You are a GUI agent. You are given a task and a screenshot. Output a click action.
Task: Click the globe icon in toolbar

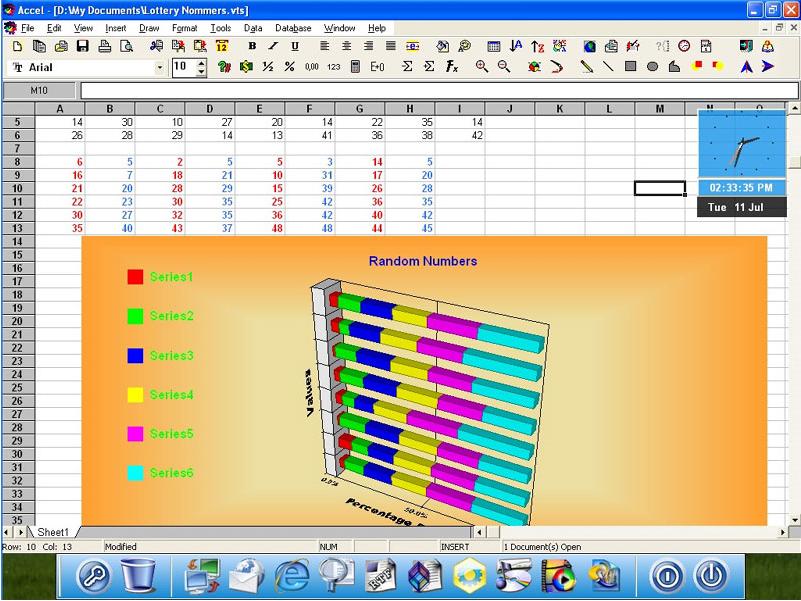590,47
